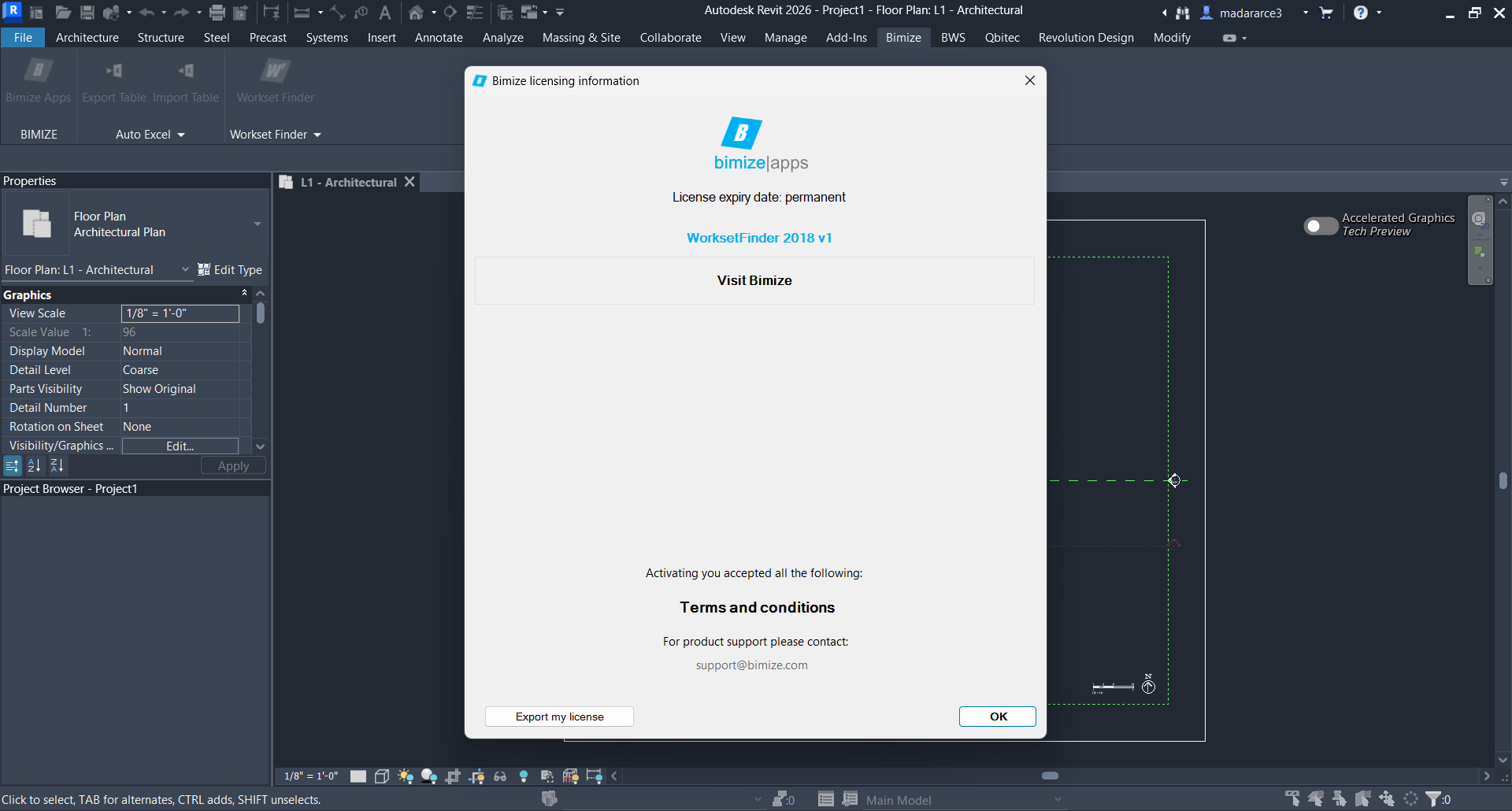The width and height of the screenshot is (1512, 811).
Task: Toggle the Accelerated Graphics Tech Preview switch
Action: [1321, 226]
